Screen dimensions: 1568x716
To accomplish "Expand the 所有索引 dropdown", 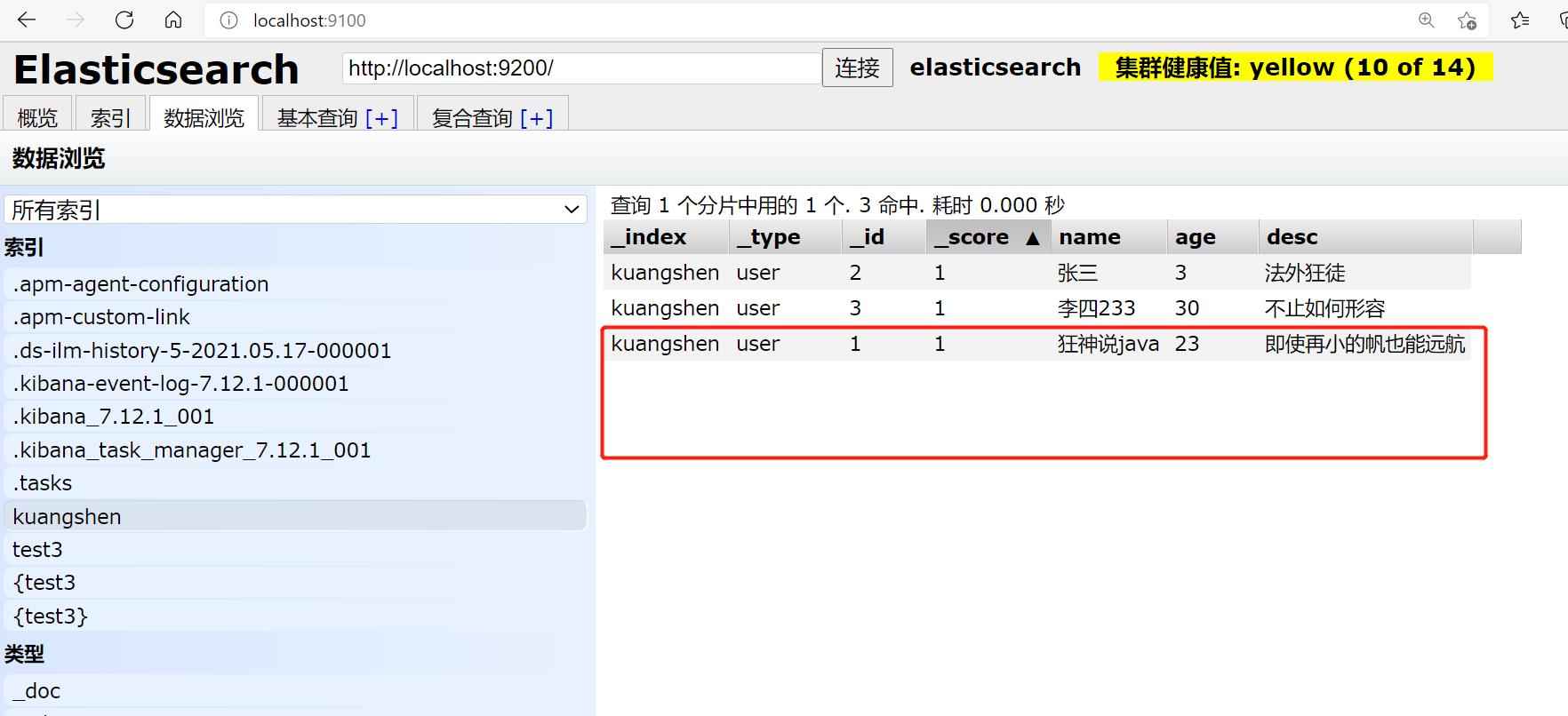I will [295, 210].
